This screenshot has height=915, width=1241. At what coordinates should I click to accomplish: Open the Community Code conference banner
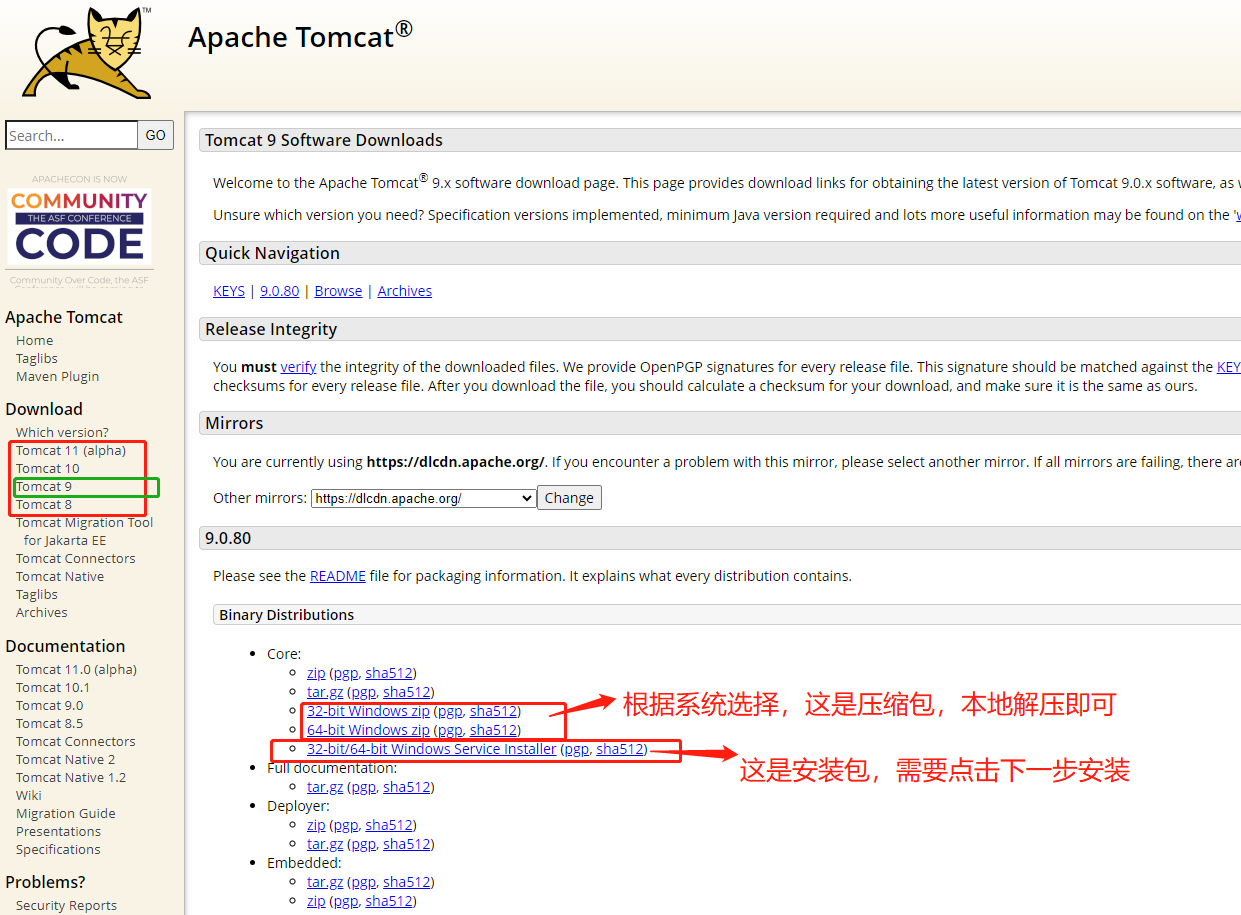[x=79, y=227]
